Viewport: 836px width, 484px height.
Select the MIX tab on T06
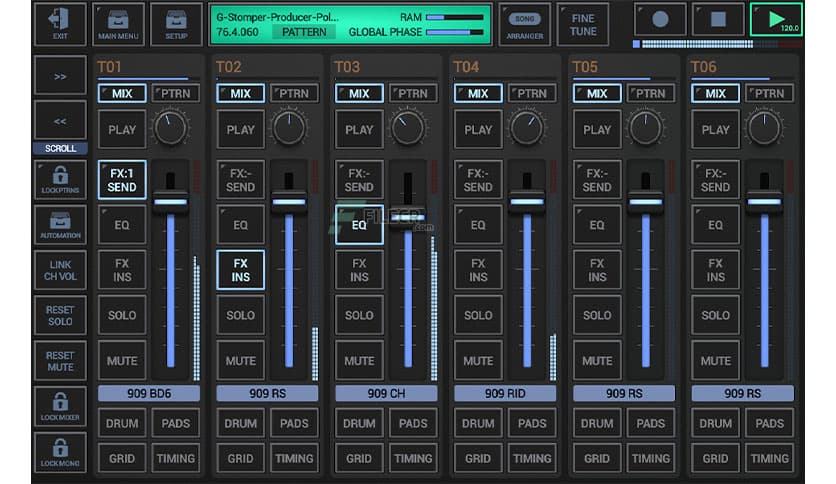click(715, 93)
